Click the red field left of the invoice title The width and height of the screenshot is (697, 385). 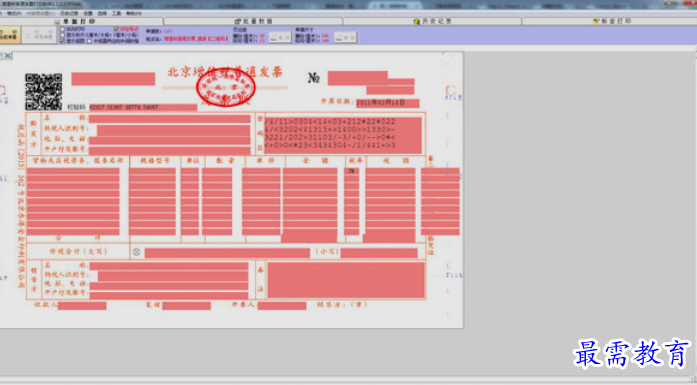(x=113, y=79)
